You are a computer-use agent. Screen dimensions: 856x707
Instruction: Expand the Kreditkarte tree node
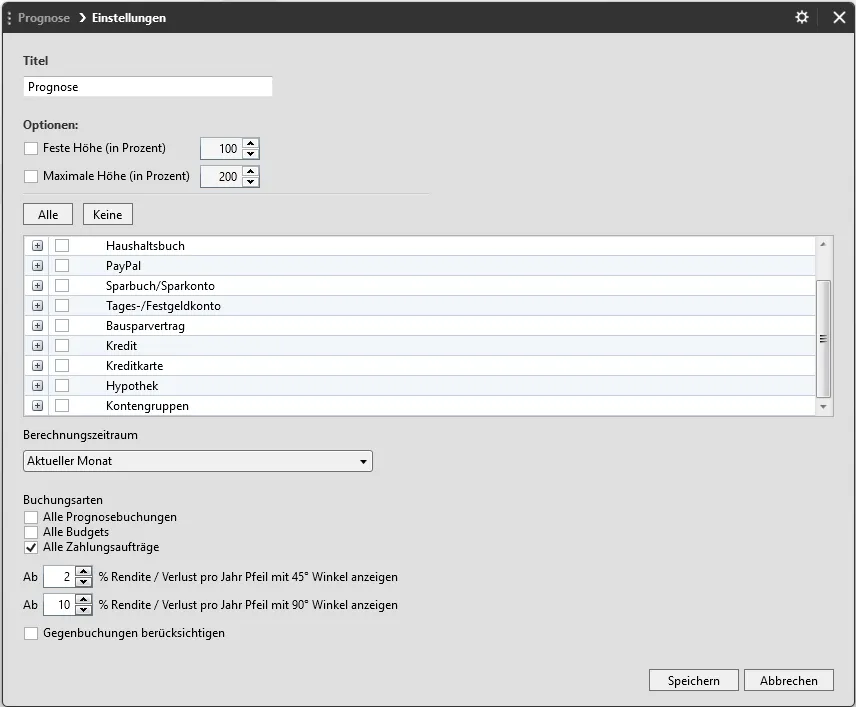click(x=38, y=366)
